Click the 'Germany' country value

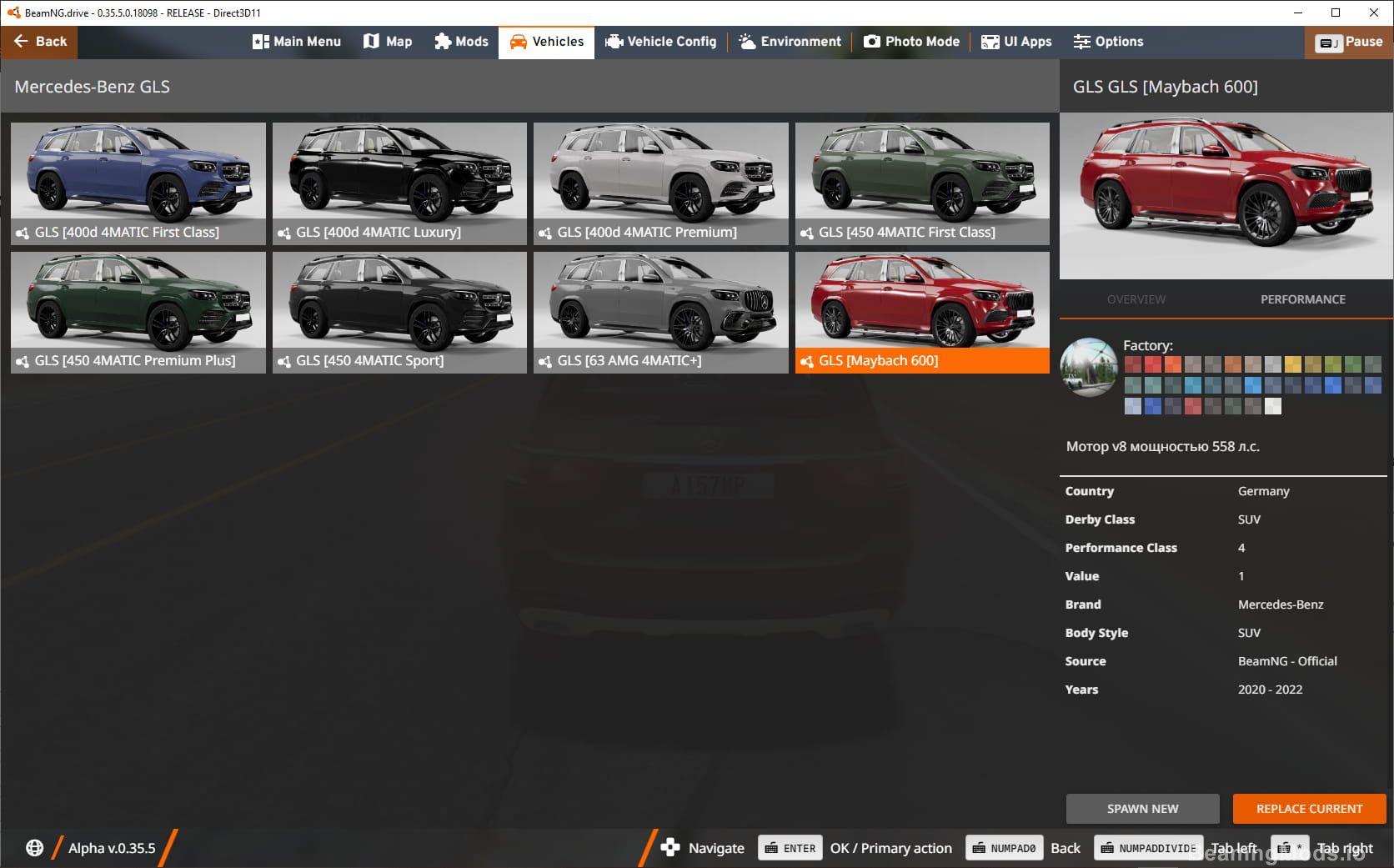point(1263,491)
